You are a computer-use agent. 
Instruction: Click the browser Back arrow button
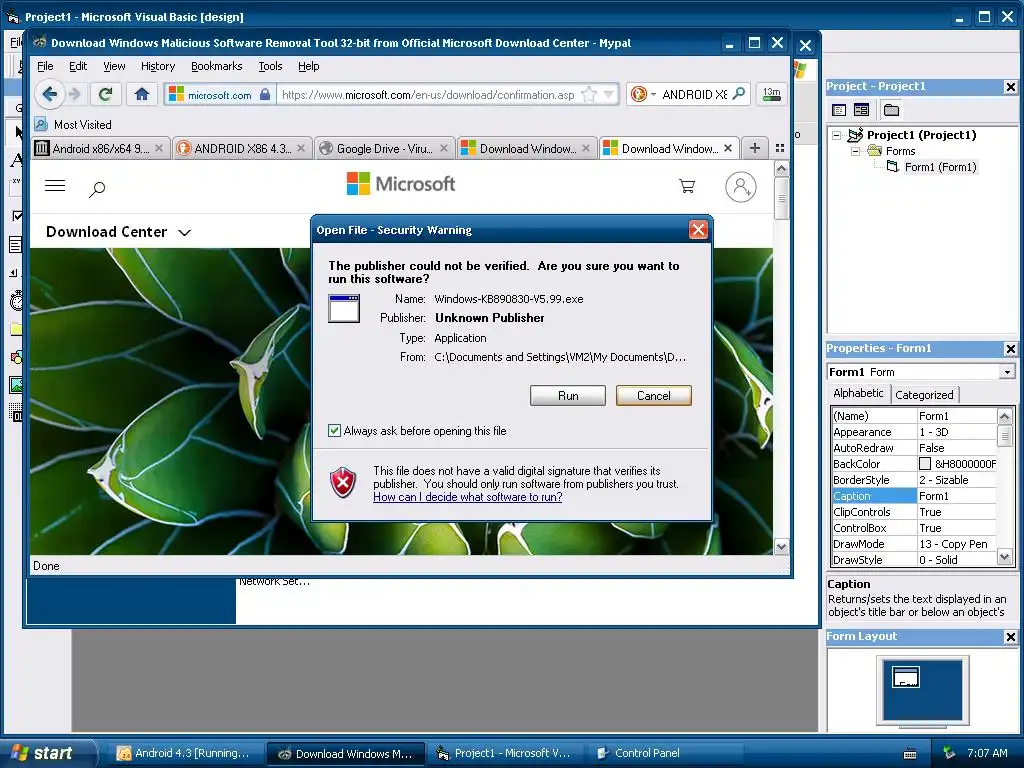point(50,94)
